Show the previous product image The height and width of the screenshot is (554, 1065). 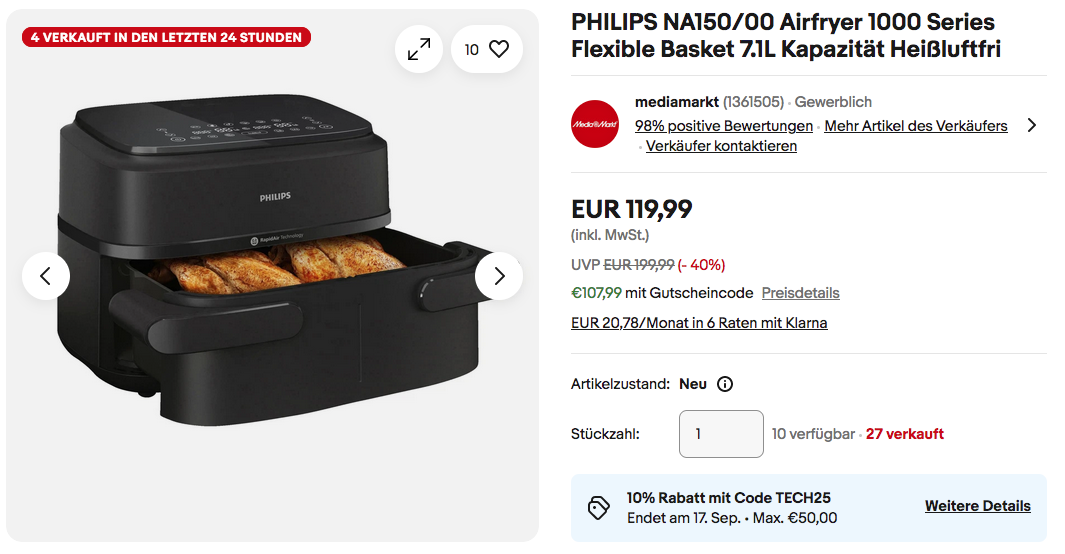point(46,276)
